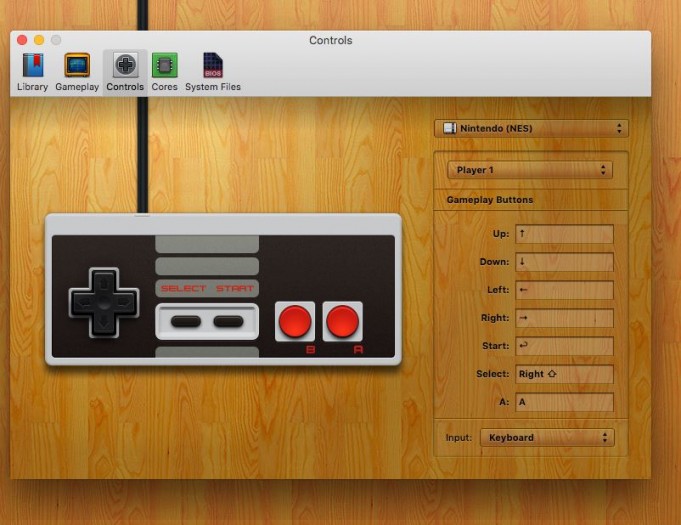Open the Gameplay preferences pane
The width and height of the screenshot is (681, 525).
[x=77, y=72]
